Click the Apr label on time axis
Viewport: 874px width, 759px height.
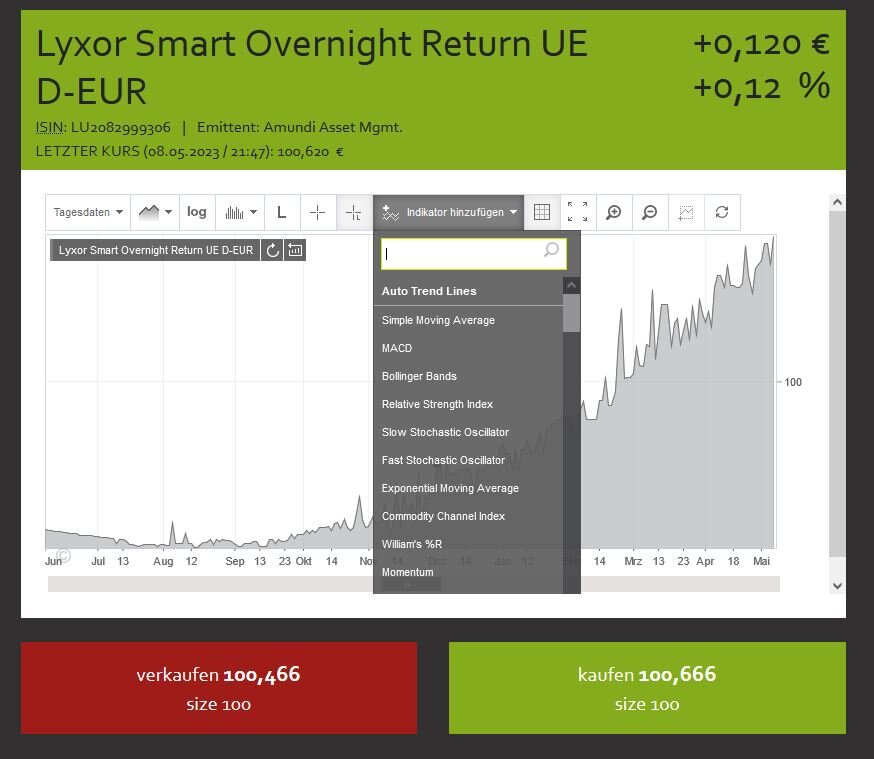(x=705, y=561)
